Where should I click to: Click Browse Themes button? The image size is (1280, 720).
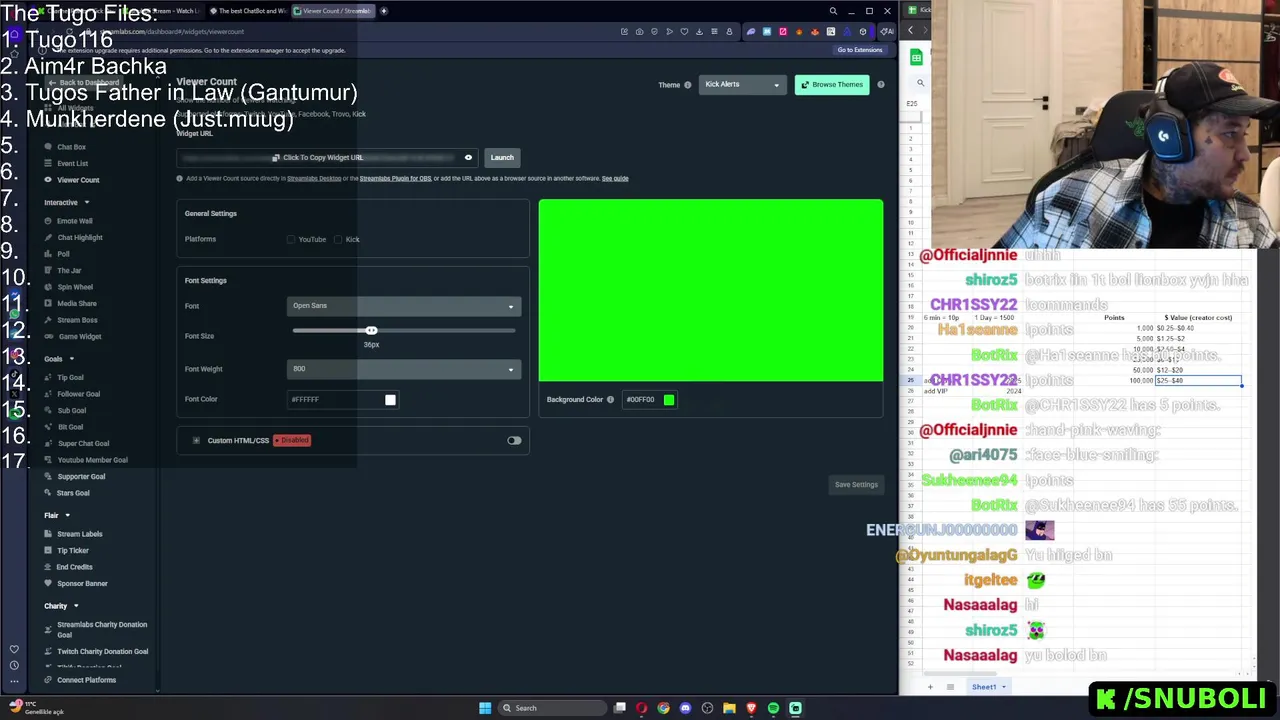831,85
